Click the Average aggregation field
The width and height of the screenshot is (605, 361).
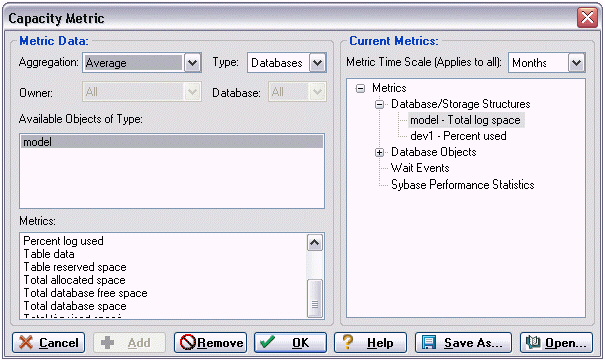(133, 62)
